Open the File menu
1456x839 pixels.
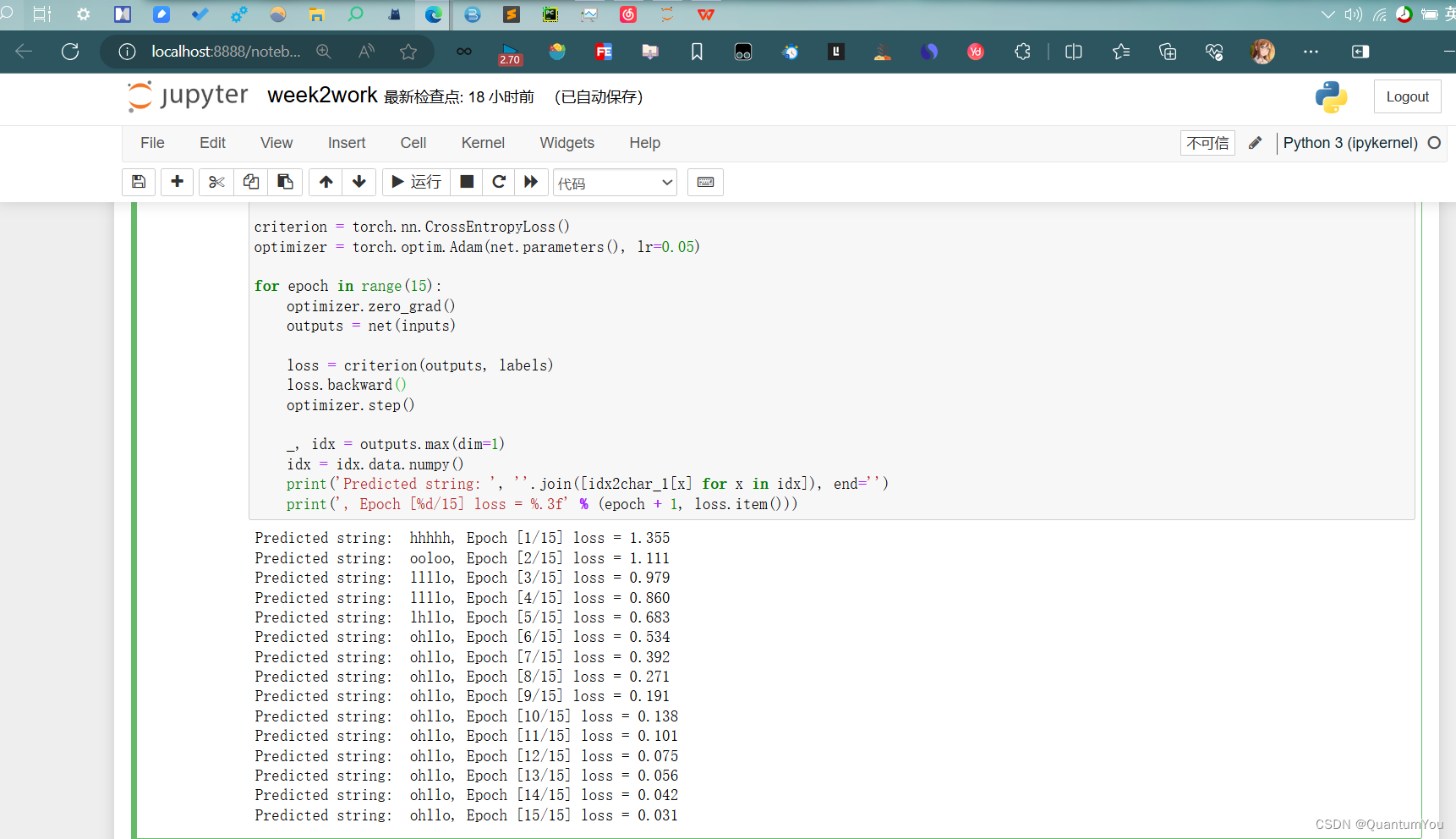152,143
